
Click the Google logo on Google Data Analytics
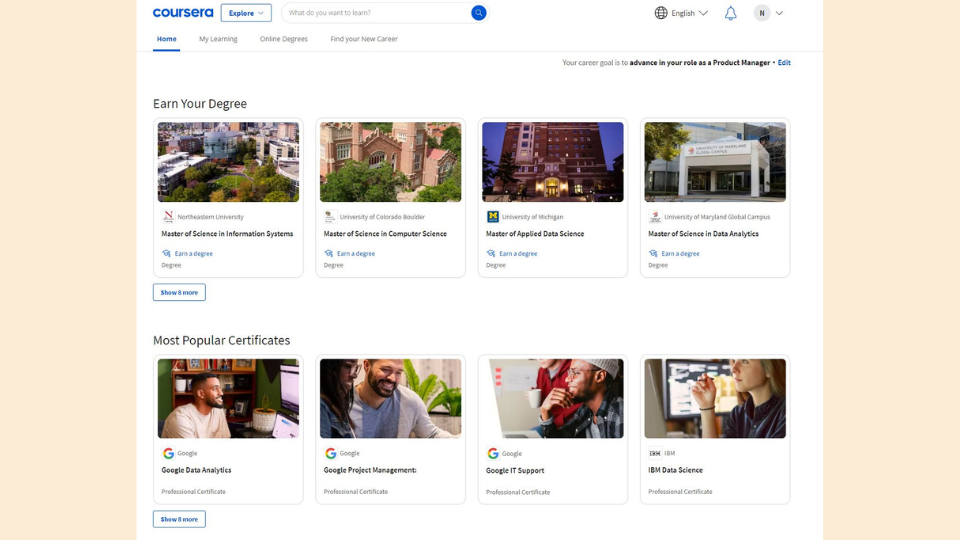click(x=168, y=454)
